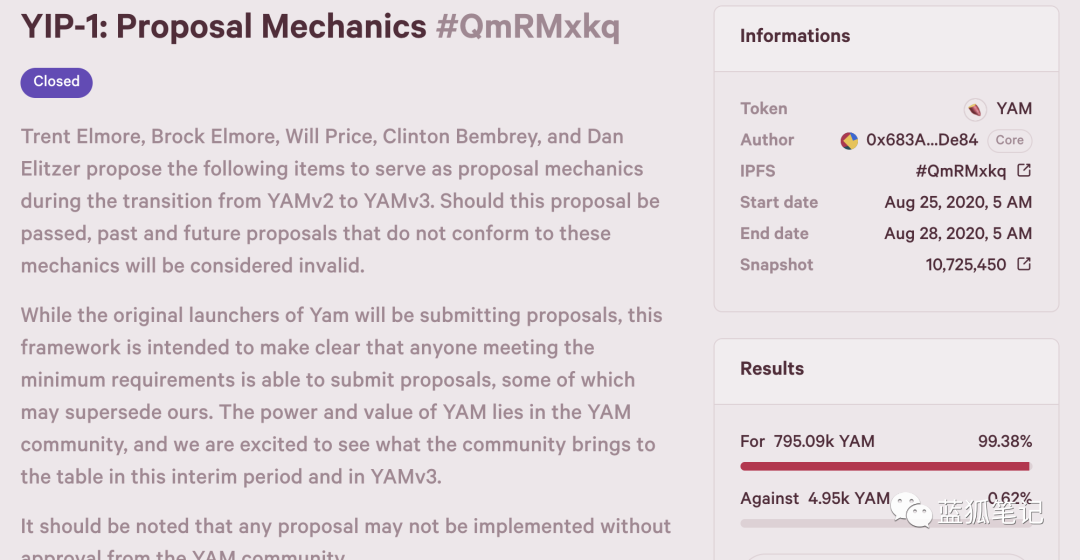This screenshot has height=560, width=1080.
Task: Open the IPFS external link icon
Action: pos(1024,171)
